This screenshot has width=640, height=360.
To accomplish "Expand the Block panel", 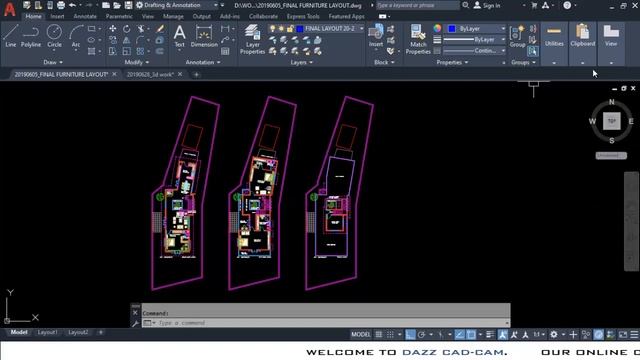I will (384, 62).
